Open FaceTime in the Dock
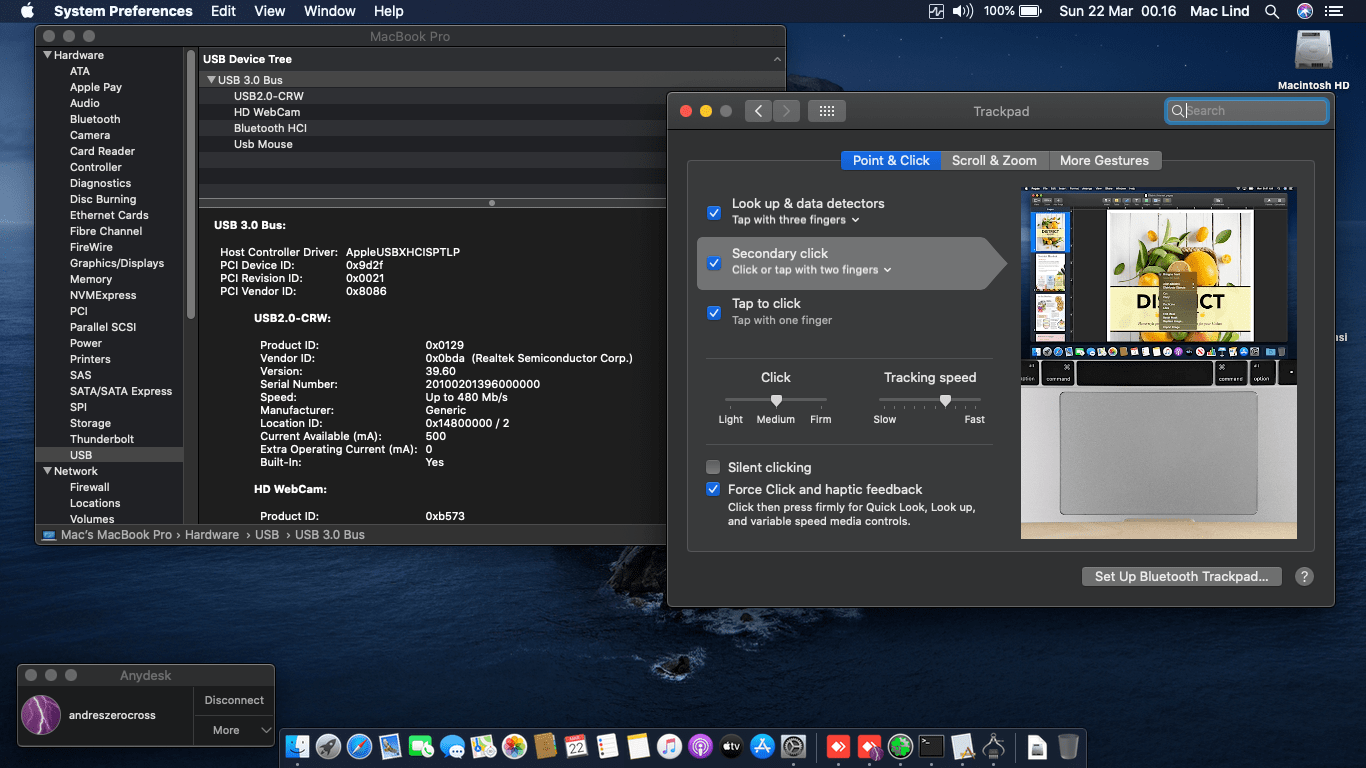1366x768 pixels. pos(422,746)
